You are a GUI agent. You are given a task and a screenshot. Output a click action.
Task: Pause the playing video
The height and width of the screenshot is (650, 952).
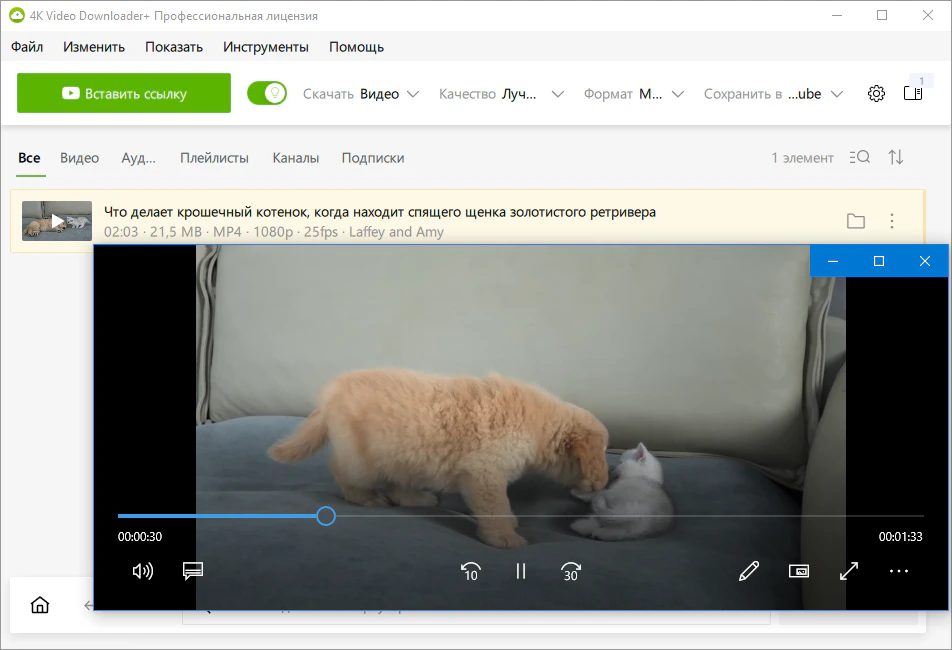[521, 572]
